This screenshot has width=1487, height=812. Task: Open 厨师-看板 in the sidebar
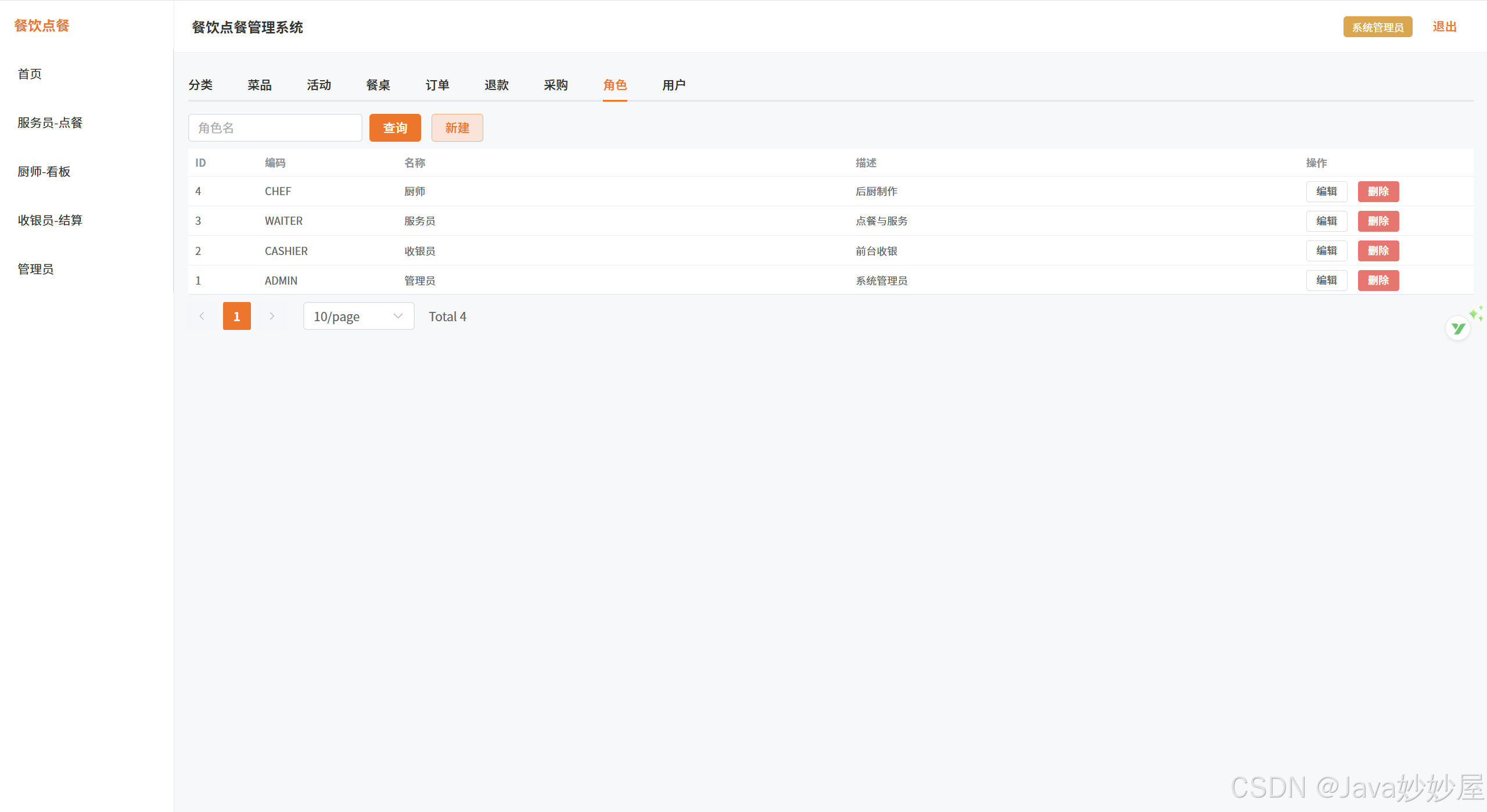(44, 171)
